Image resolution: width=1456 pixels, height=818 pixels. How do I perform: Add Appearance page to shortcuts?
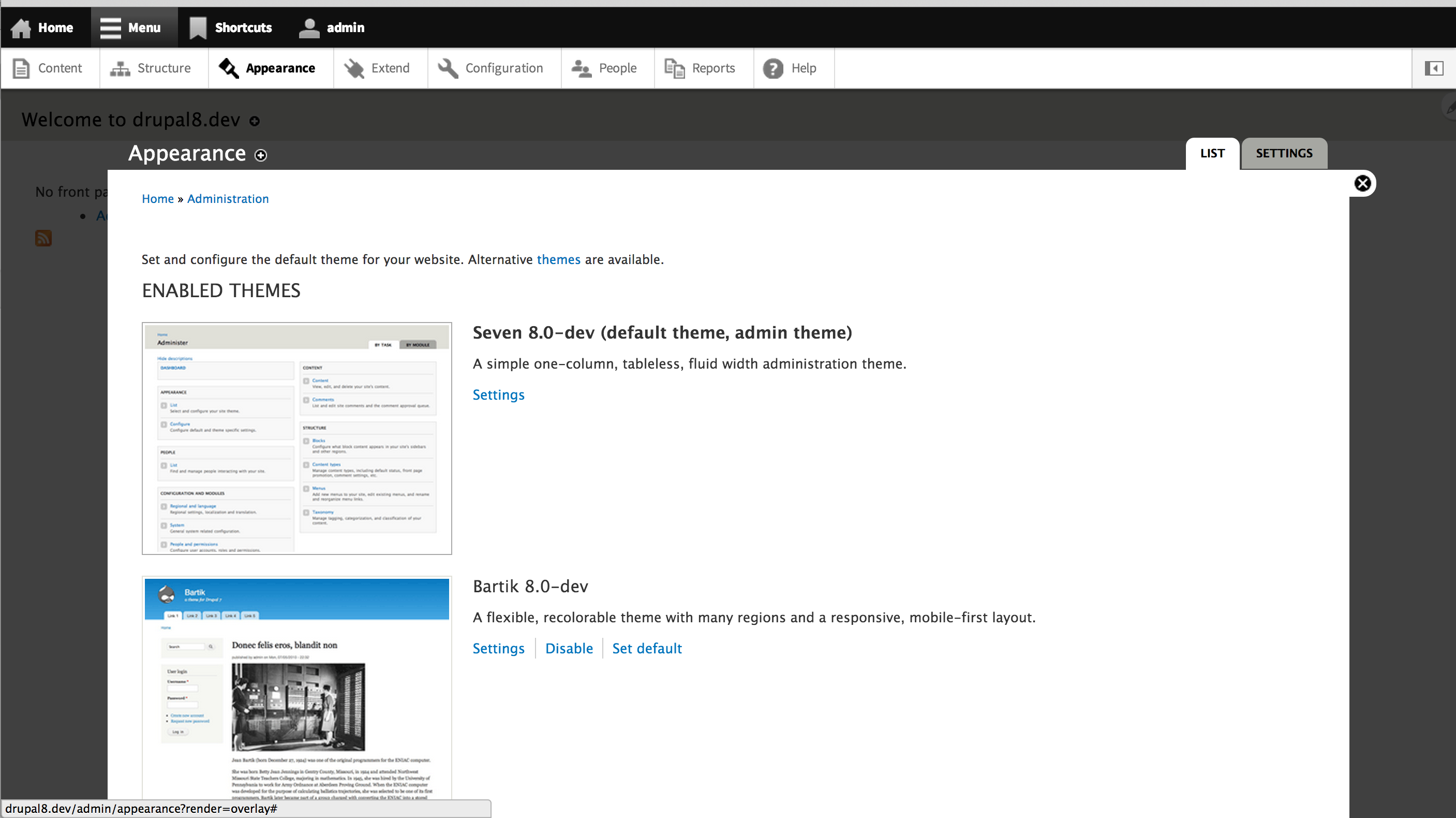click(x=261, y=155)
